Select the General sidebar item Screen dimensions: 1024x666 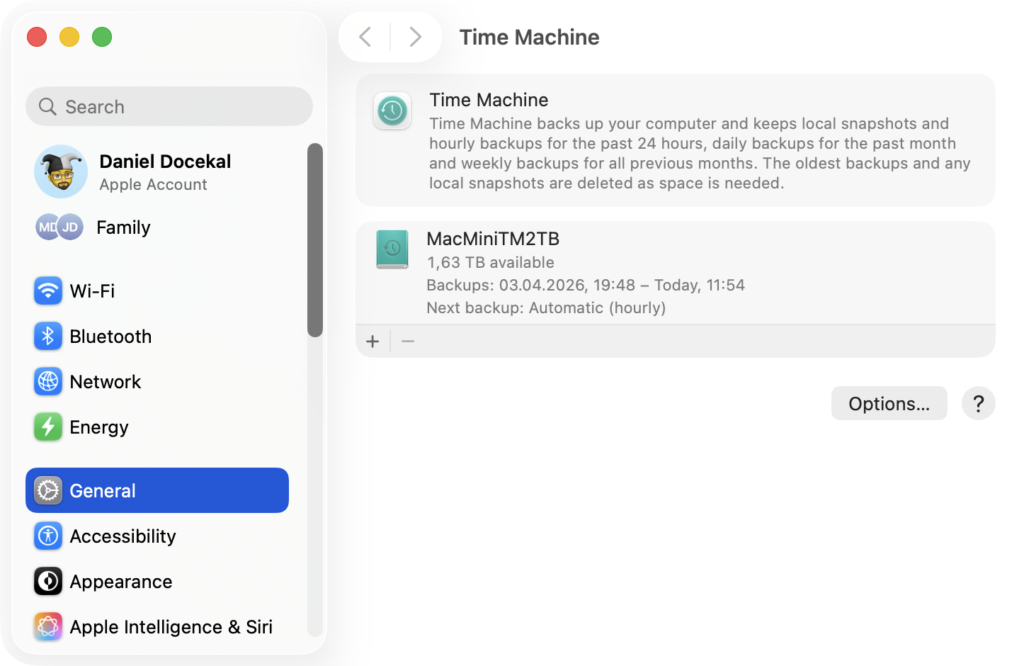157,490
